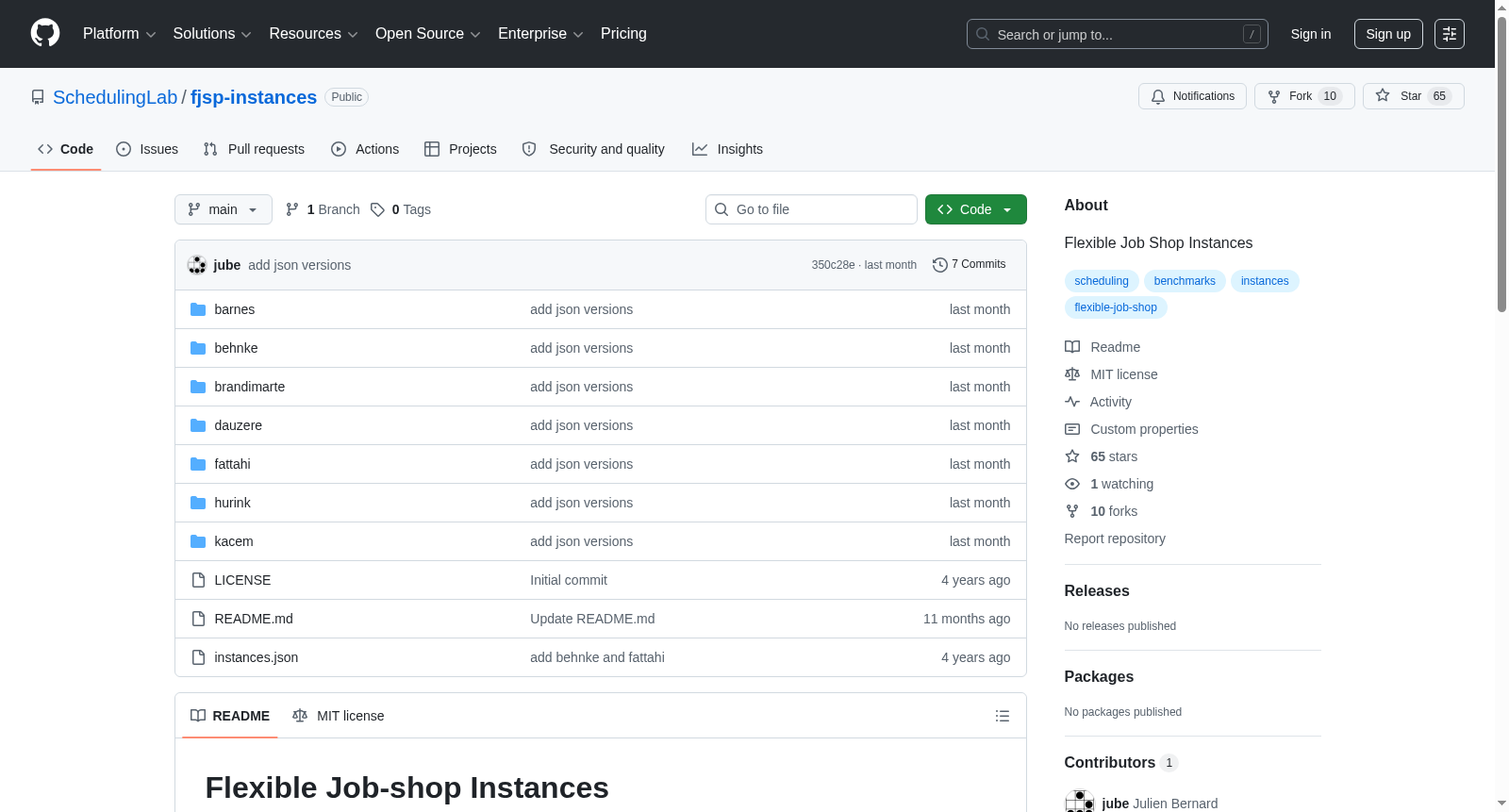Click the Activity pulse icon
This screenshot has width=1509, height=812.
(1072, 402)
